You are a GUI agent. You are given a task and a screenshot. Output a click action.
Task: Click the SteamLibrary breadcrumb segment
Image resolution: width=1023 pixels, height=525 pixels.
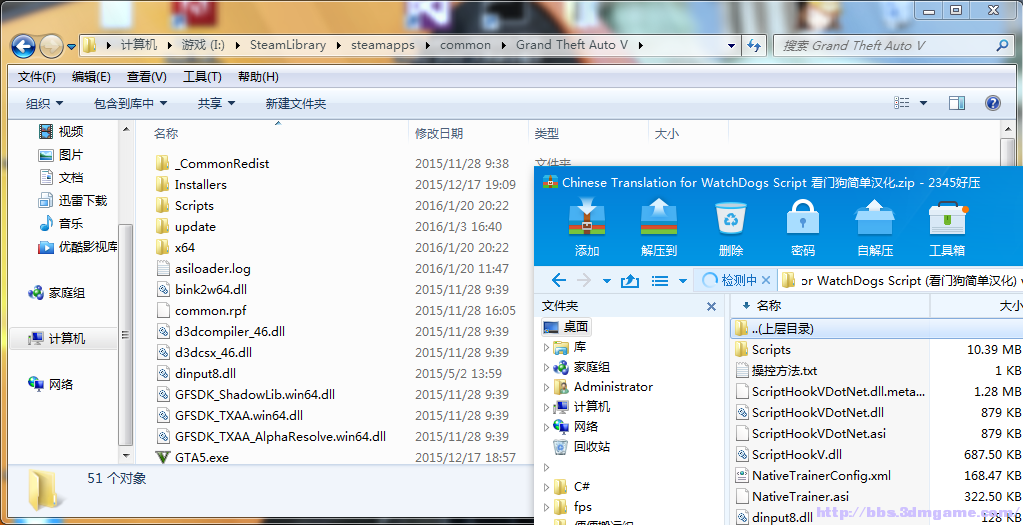288,46
